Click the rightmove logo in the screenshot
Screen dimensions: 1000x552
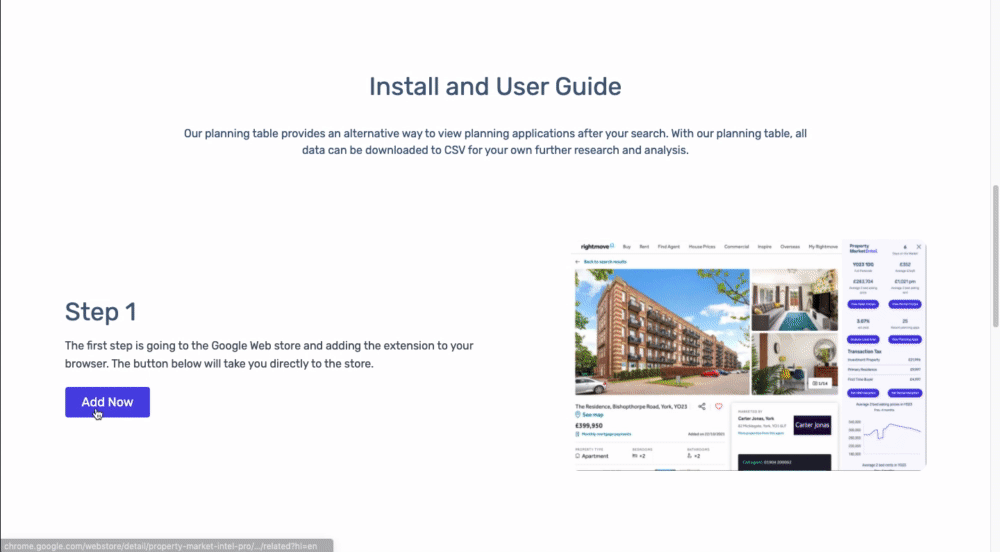tap(596, 246)
